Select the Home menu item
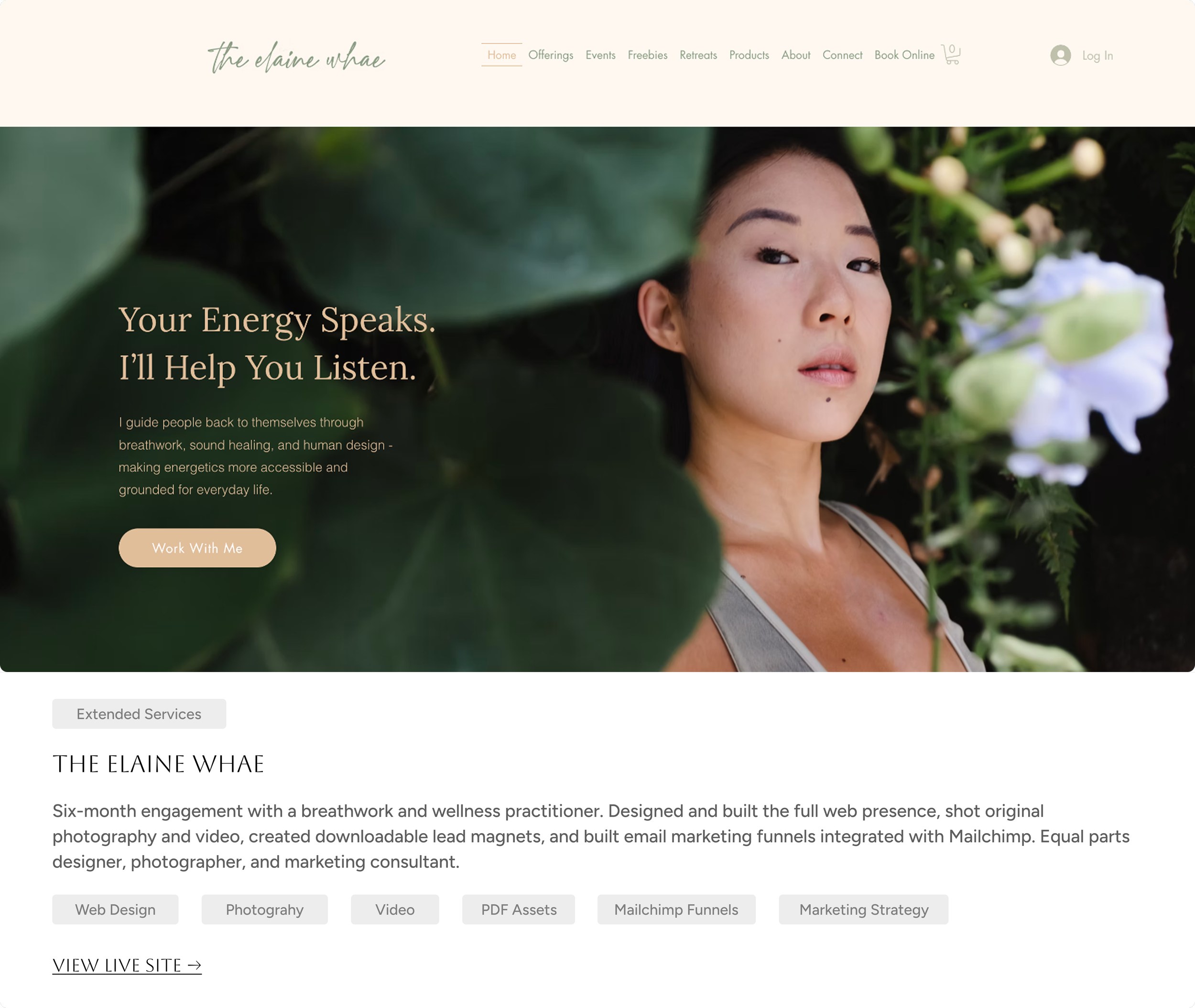The height and width of the screenshot is (1008, 1195). 502,55
